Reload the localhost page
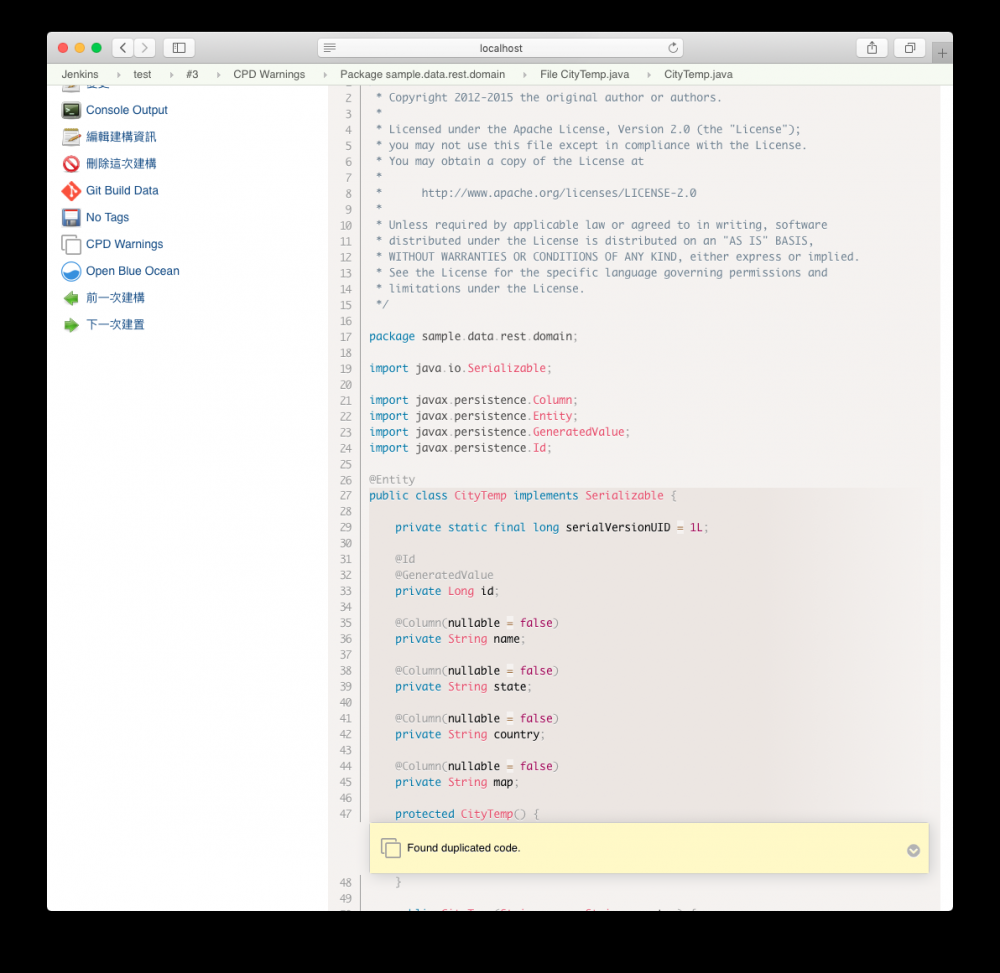This screenshot has height=973, width=1000. point(673,47)
